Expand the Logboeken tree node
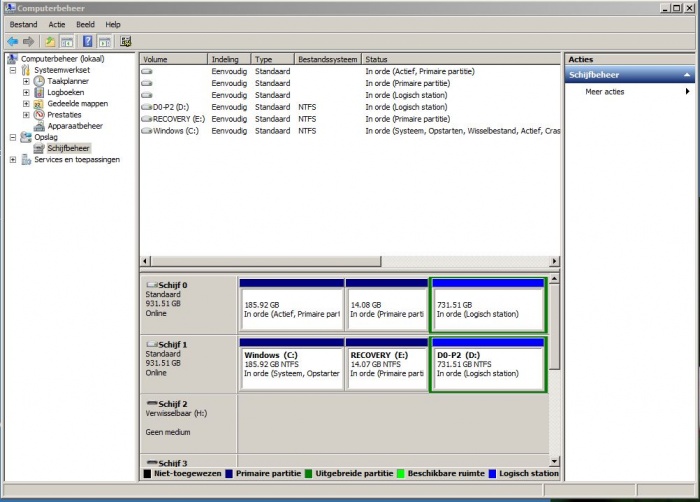The width and height of the screenshot is (700, 502). [26, 92]
